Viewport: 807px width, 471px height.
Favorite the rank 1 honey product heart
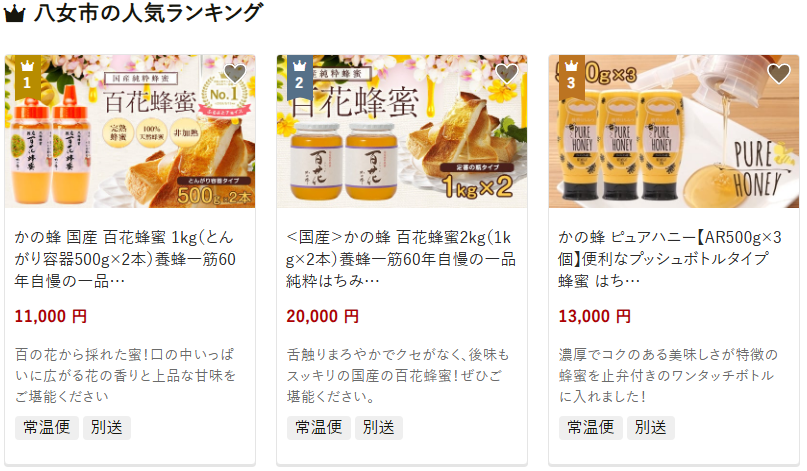tap(235, 74)
